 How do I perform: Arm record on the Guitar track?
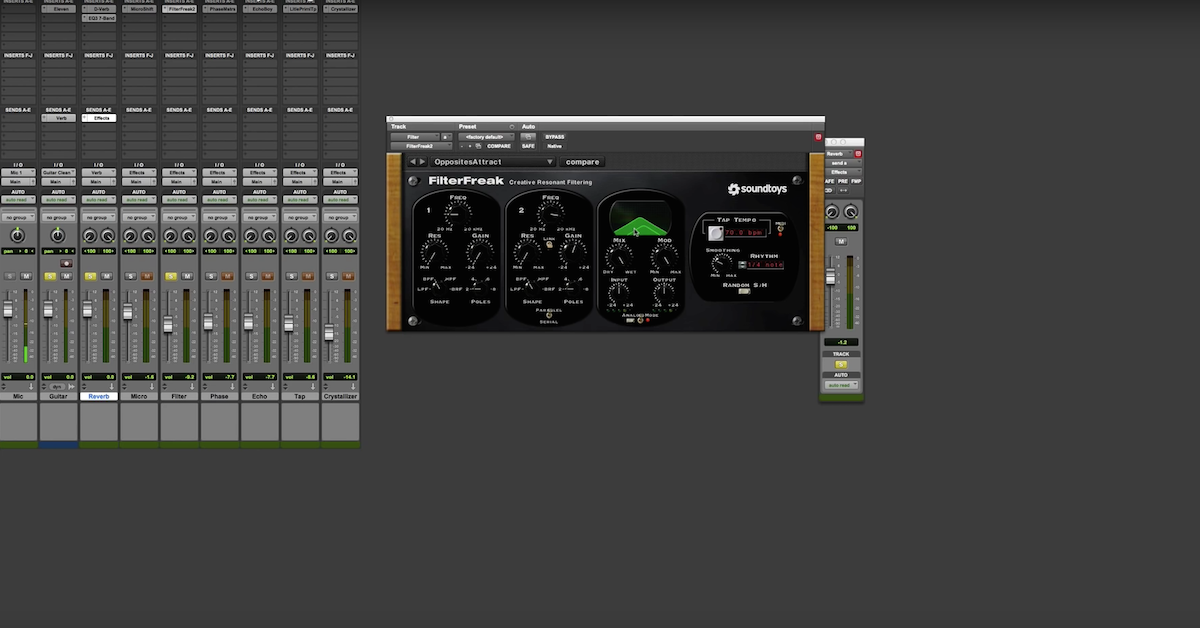[x=66, y=264]
